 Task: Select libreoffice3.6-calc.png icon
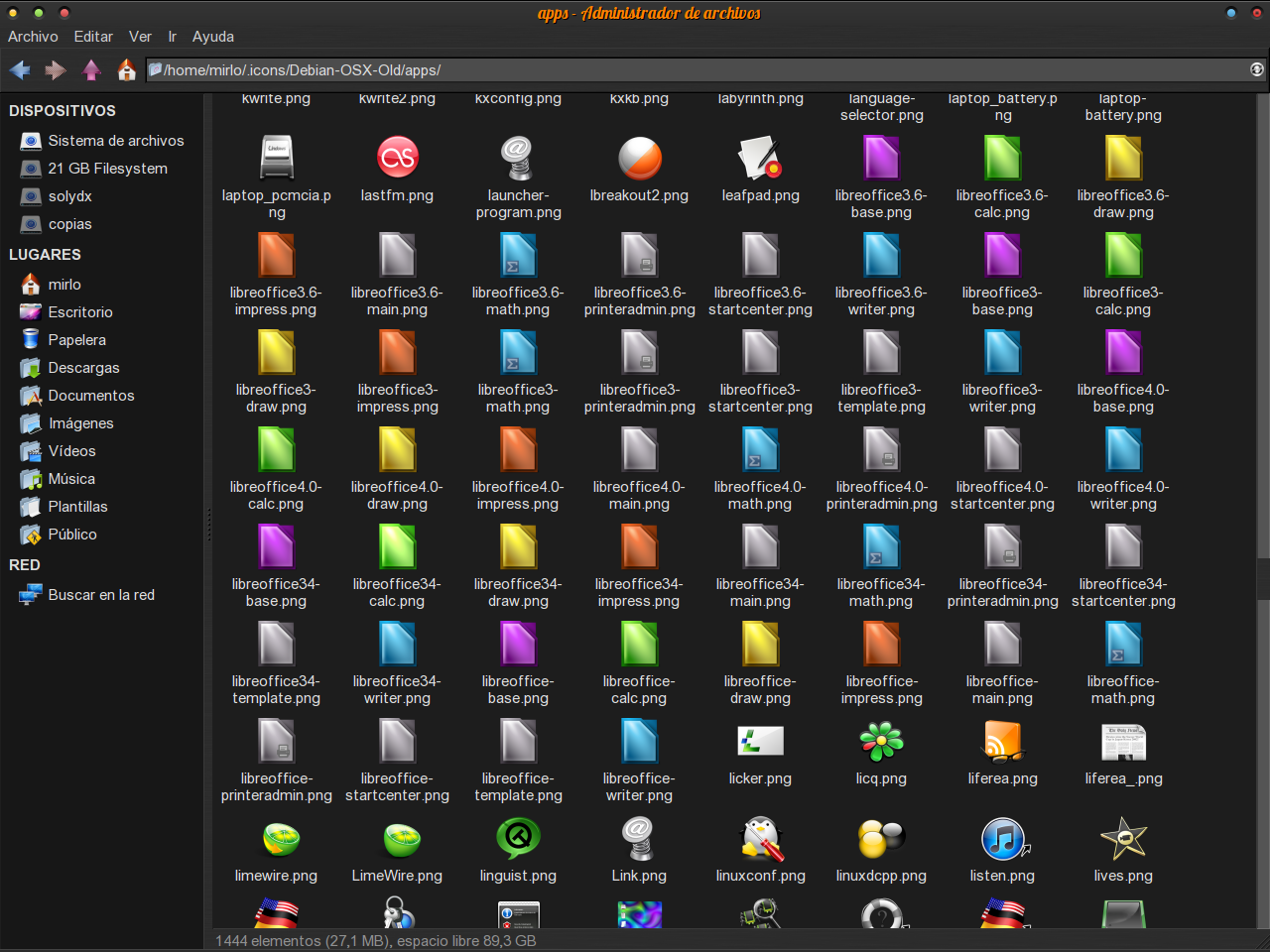tap(1002, 158)
